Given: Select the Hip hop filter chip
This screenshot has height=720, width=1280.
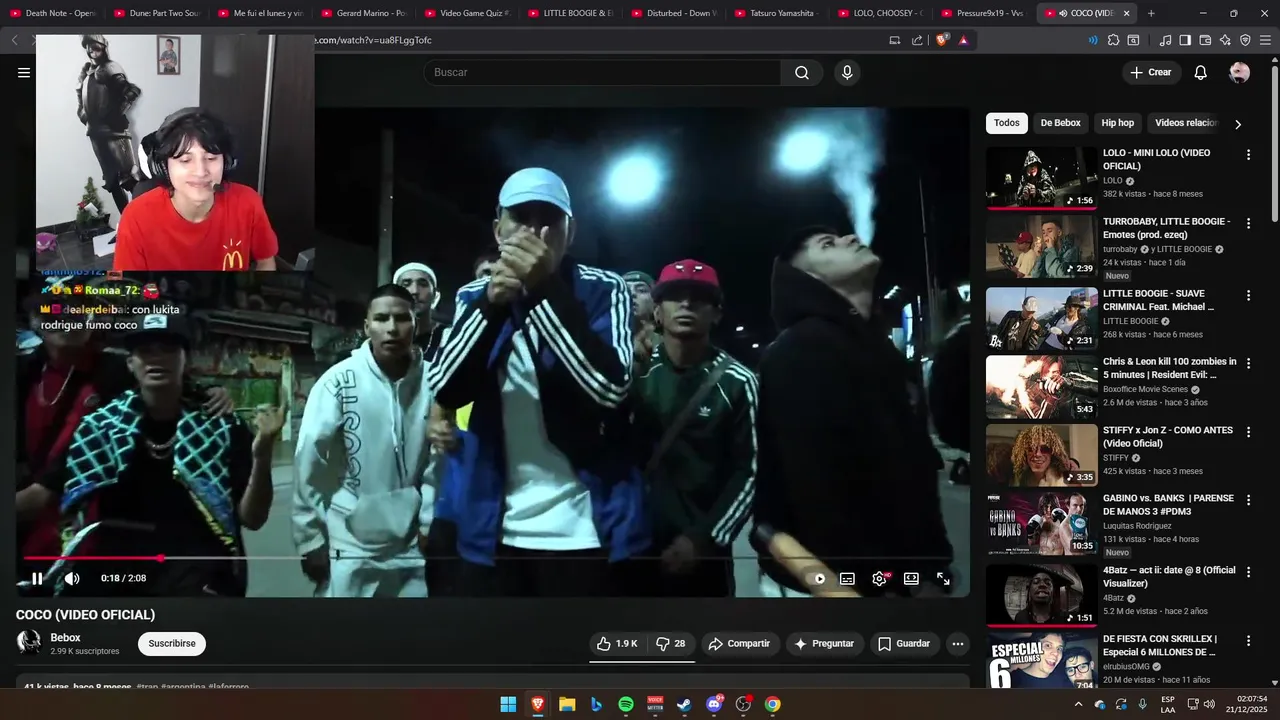Looking at the screenshot, I should (x=1118, y=123).
